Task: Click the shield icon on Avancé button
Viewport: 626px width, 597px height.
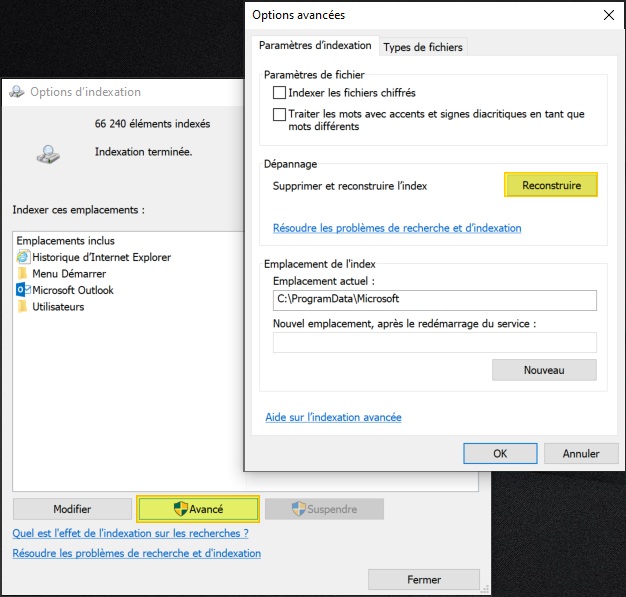Action: coord(180,509)
